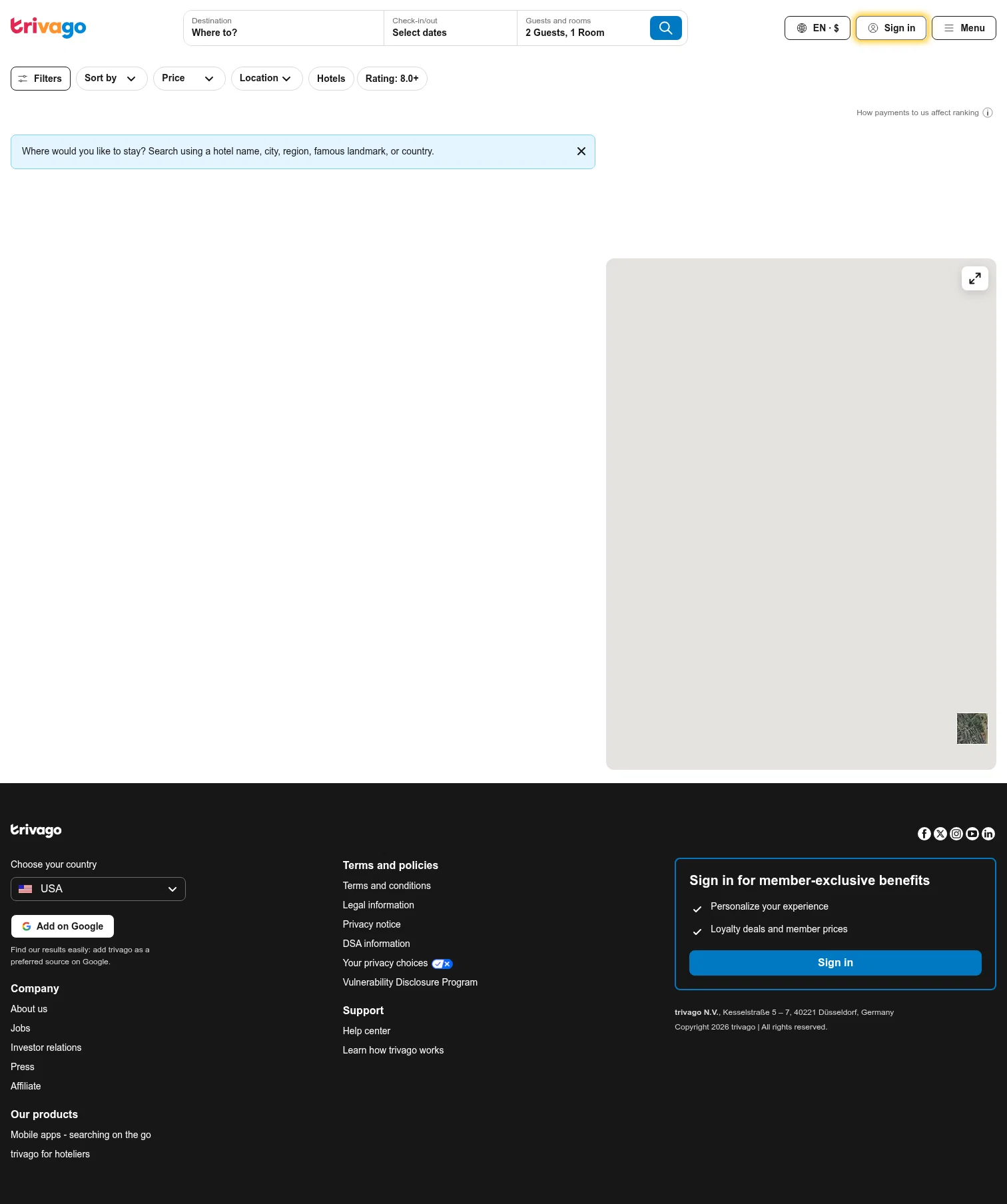Screen dimensions: 1007x1204
Task: Open Terms and conditions link
Action: coord(387,886)
